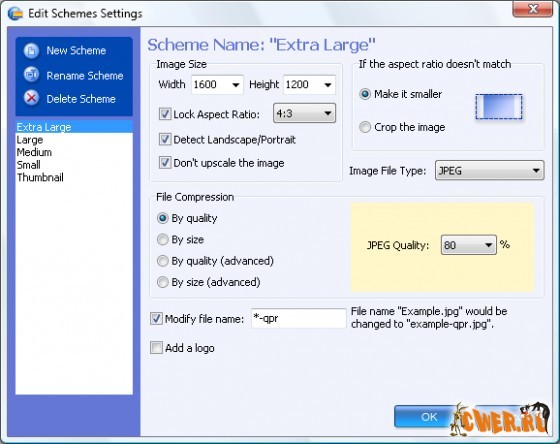Click the red Delete Scheme icon
This screenshot has height=444, width=560.
point(31,98)
